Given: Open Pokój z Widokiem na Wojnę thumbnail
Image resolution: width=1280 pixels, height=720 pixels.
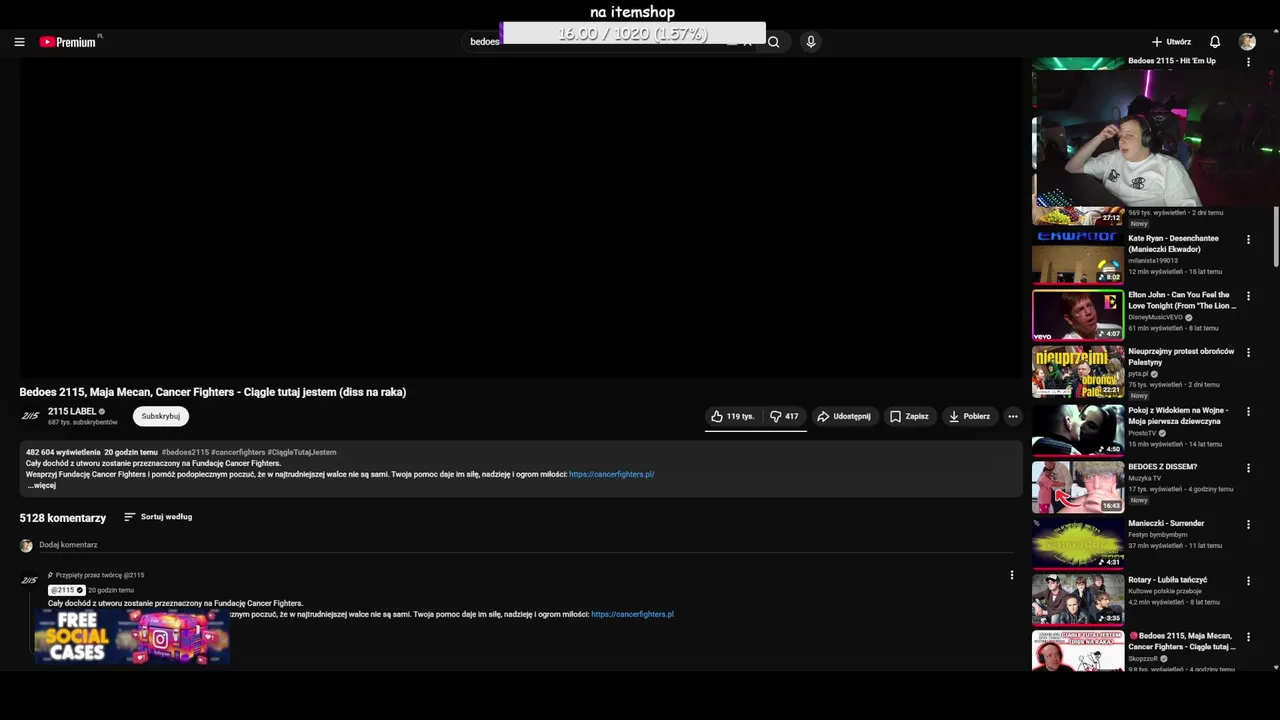Looking at the screenshot, I should [1078, 429].
